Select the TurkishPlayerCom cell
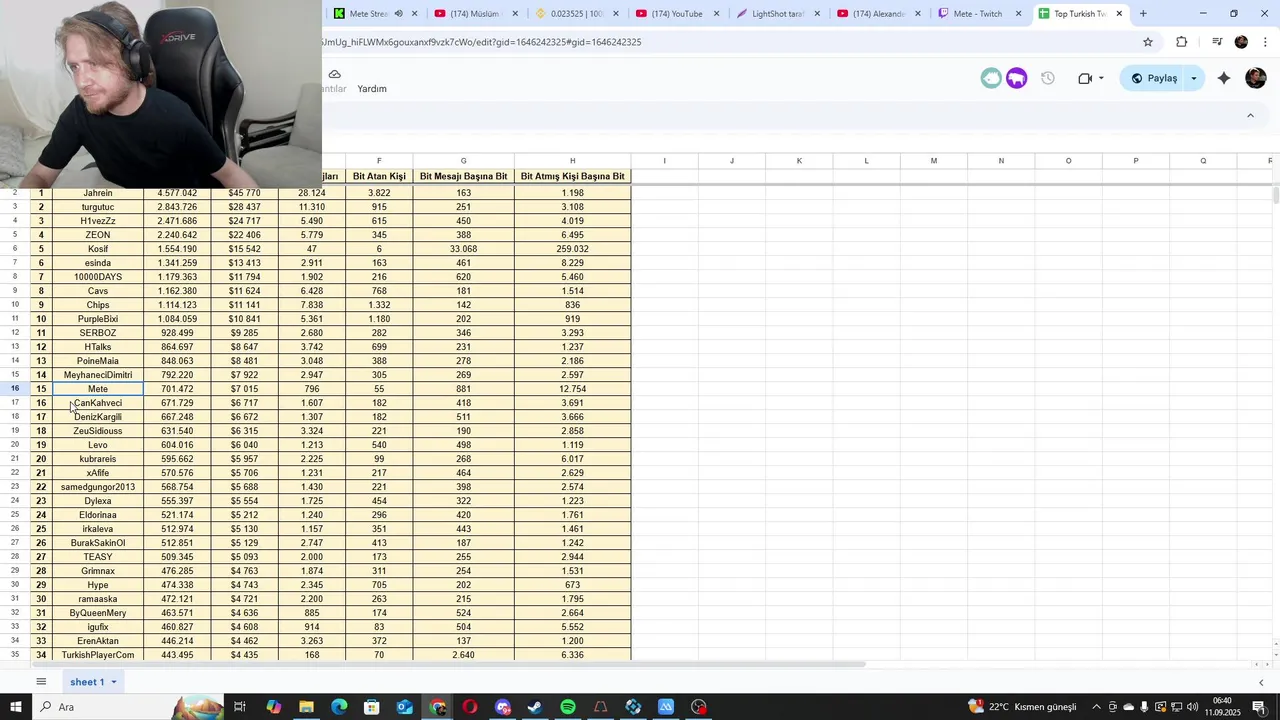The width and height of the screenshot is (1280, 720). pyautogui.click(x=98, y=655)
